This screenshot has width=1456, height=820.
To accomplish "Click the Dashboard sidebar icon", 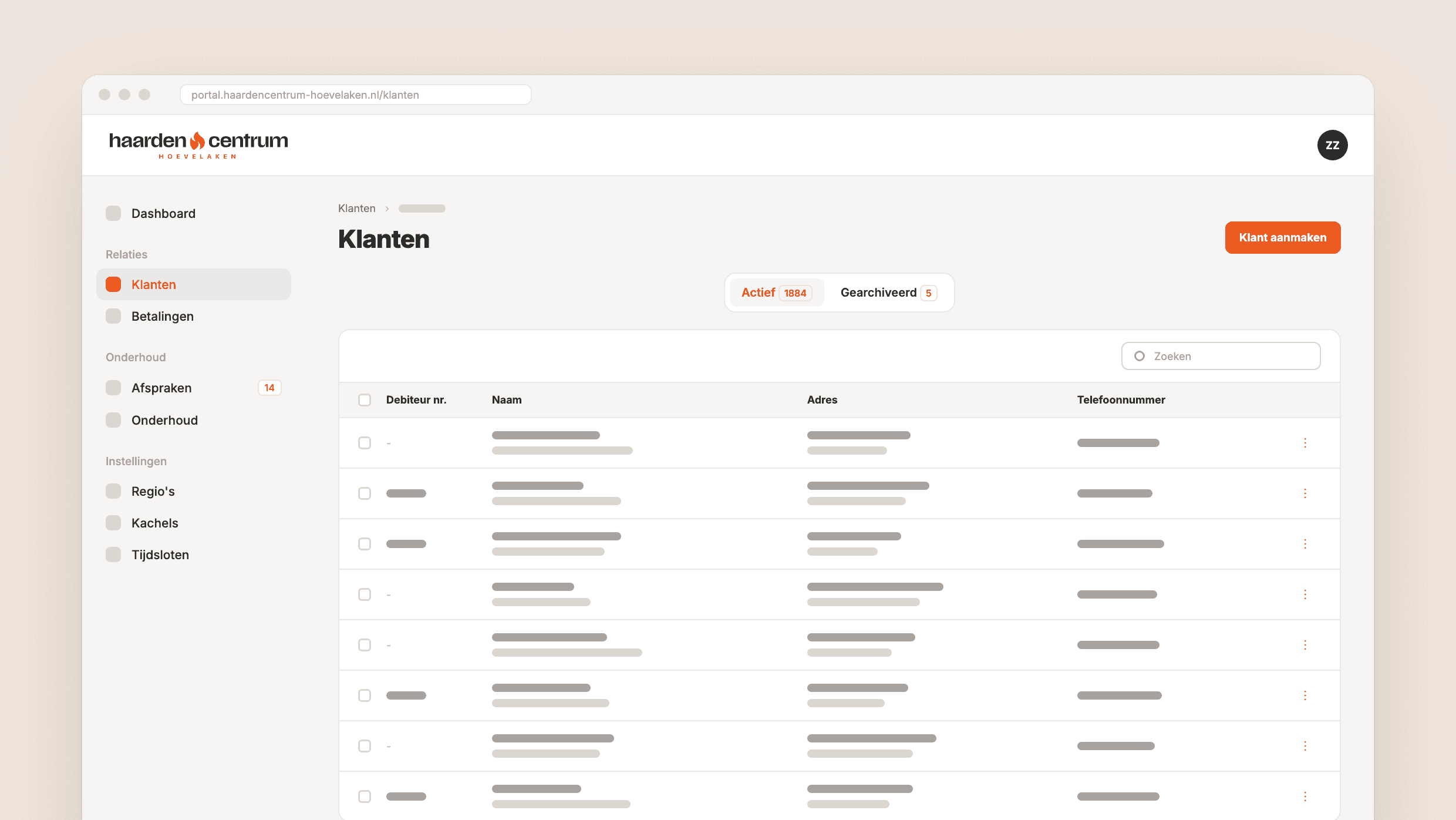I will click(x=113, y=213).
